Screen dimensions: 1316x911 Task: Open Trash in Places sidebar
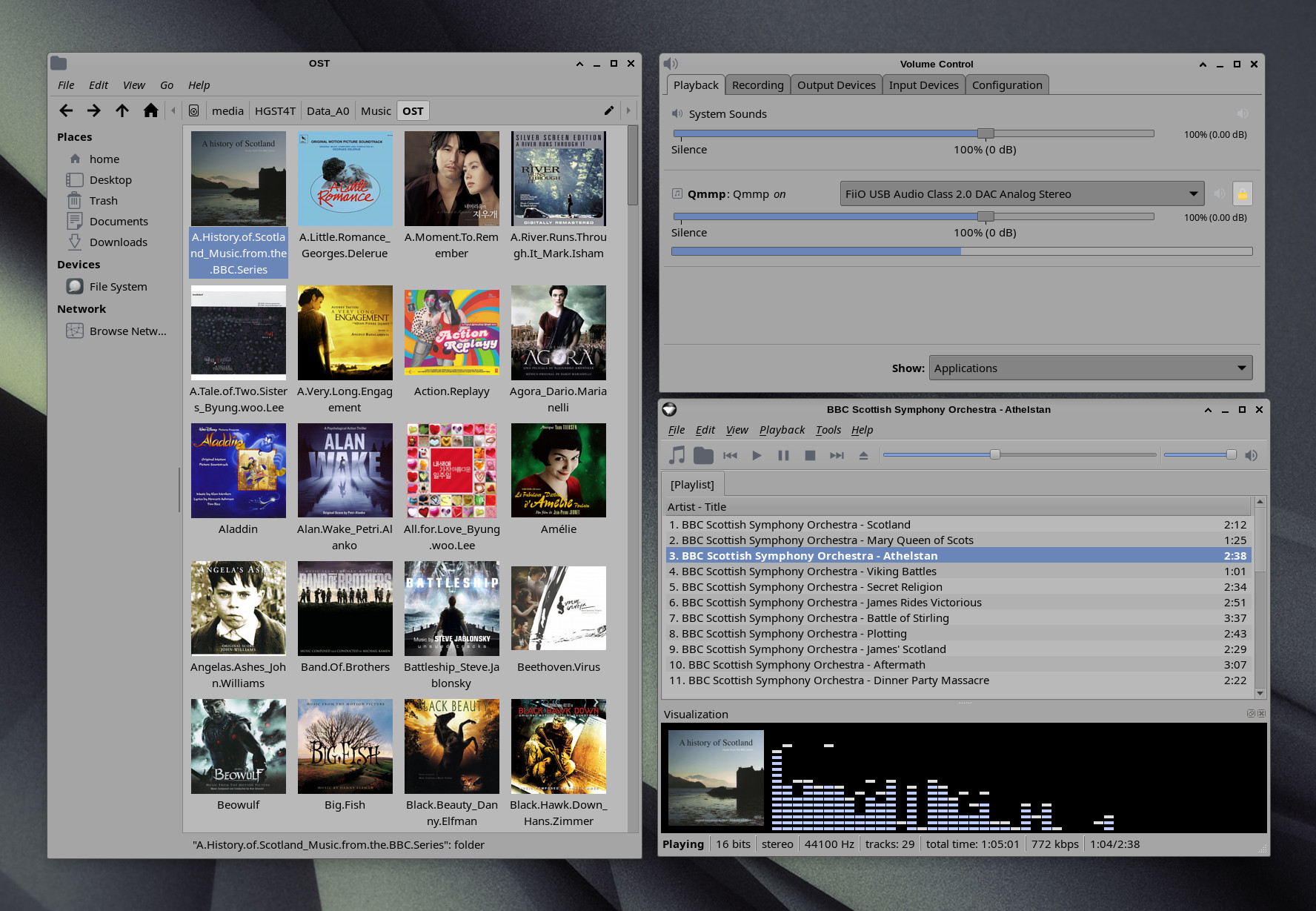(104, 201)
